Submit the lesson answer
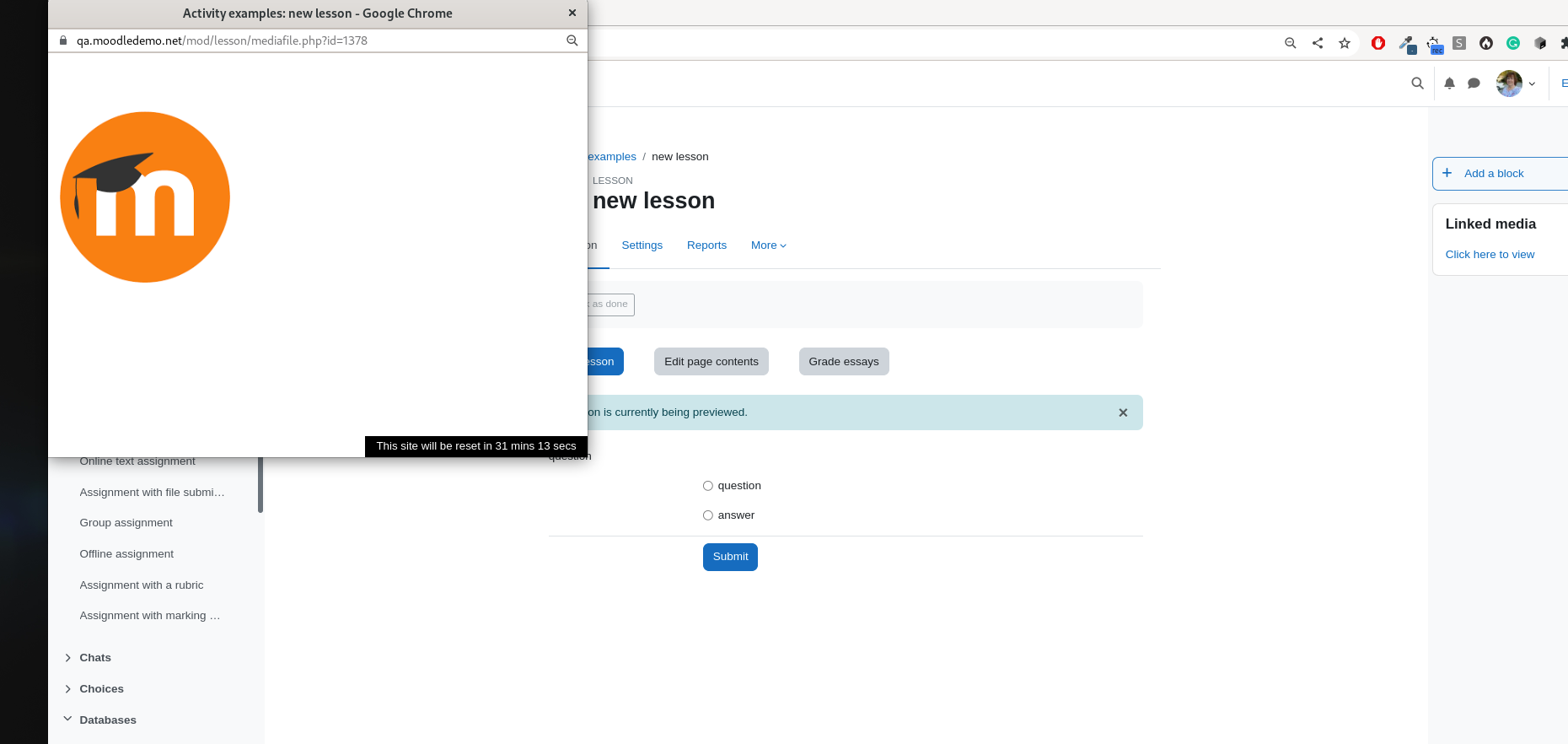1568x744 pixels. 730,557
